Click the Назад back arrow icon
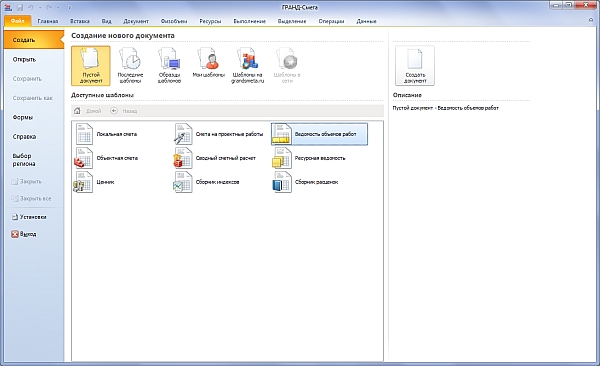The image size is (600, 366). (114, 111)
